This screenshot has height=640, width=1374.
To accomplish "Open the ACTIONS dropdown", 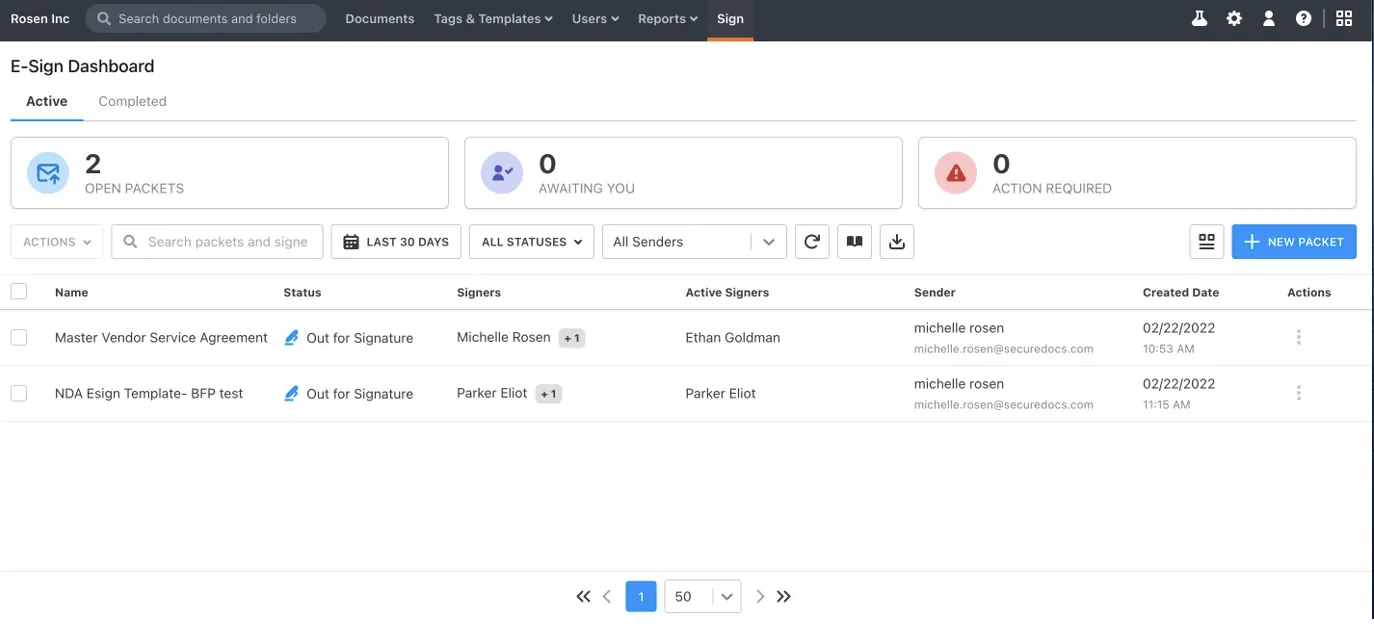I will click(57, 242).
